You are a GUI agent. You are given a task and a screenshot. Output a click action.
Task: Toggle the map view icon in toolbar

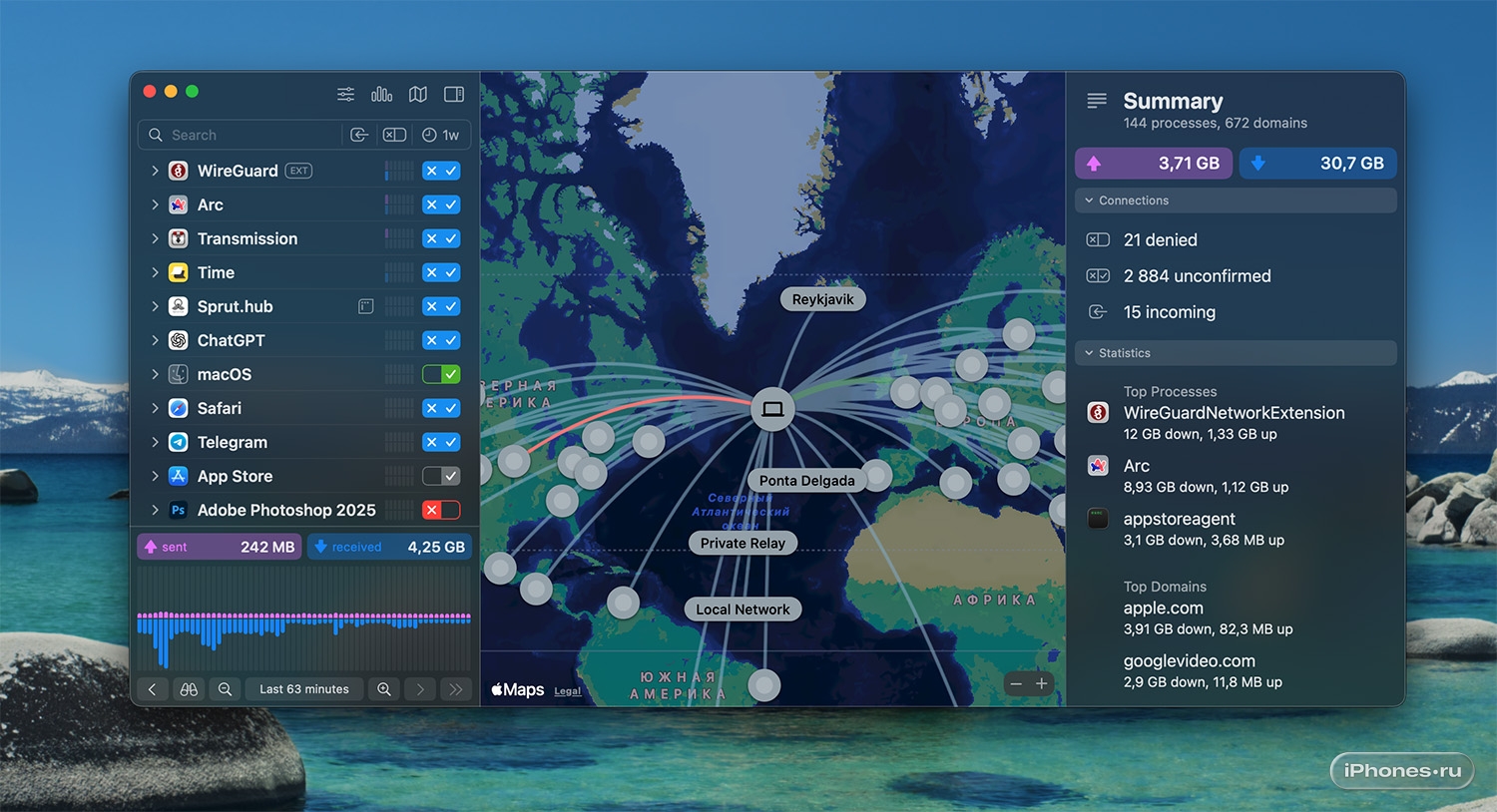pos(418,94)
